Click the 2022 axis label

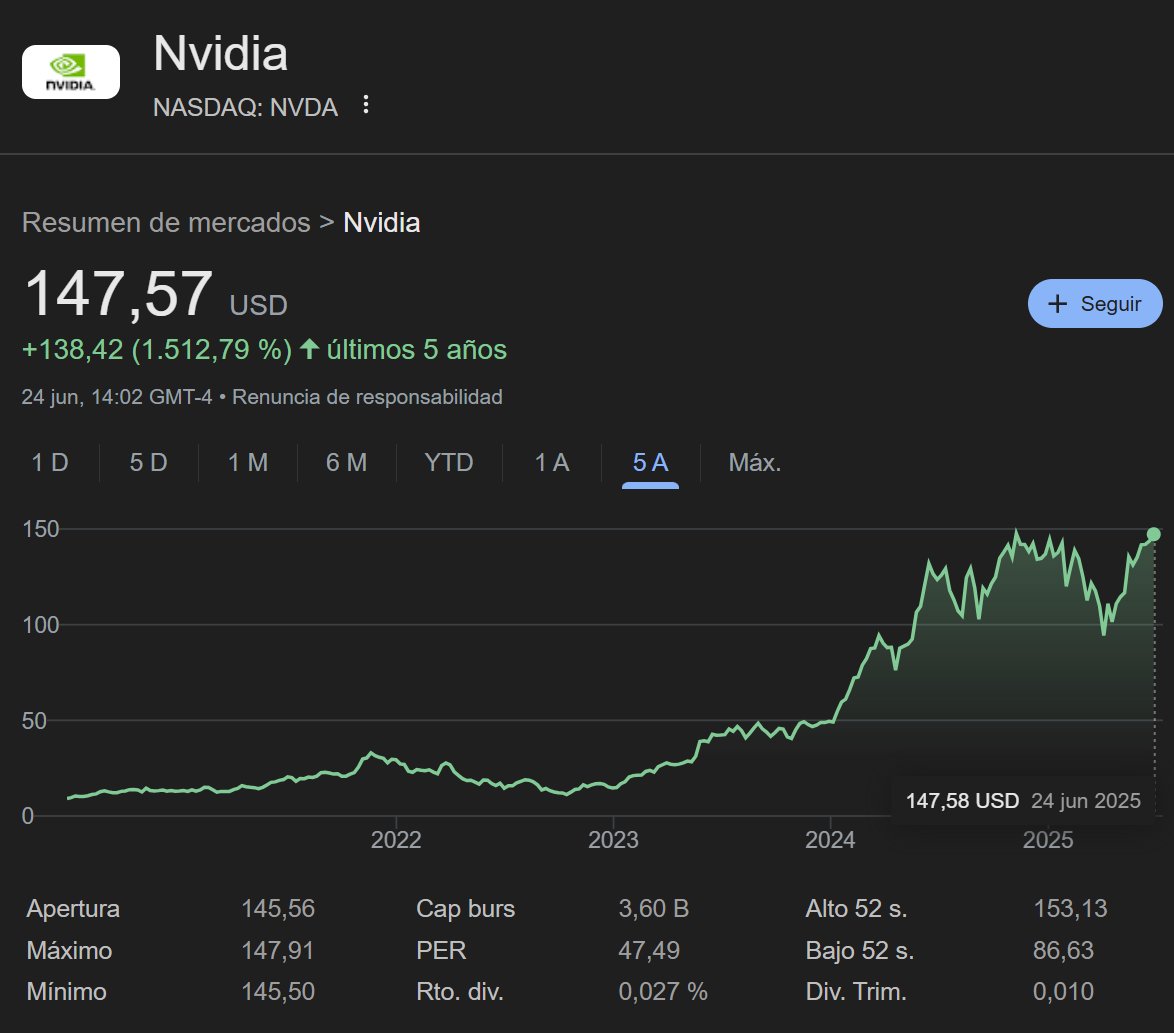tap(396, 840)
